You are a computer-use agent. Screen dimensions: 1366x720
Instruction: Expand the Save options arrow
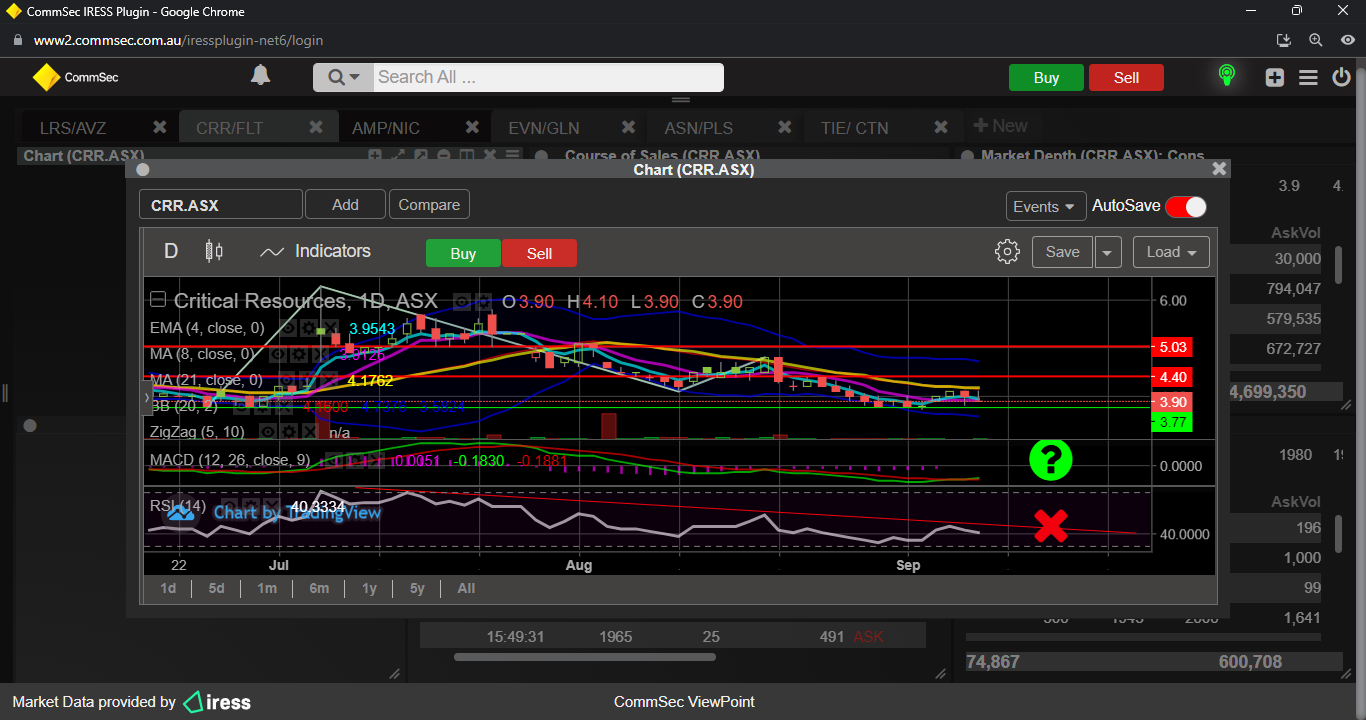[x=1107, y=252]
